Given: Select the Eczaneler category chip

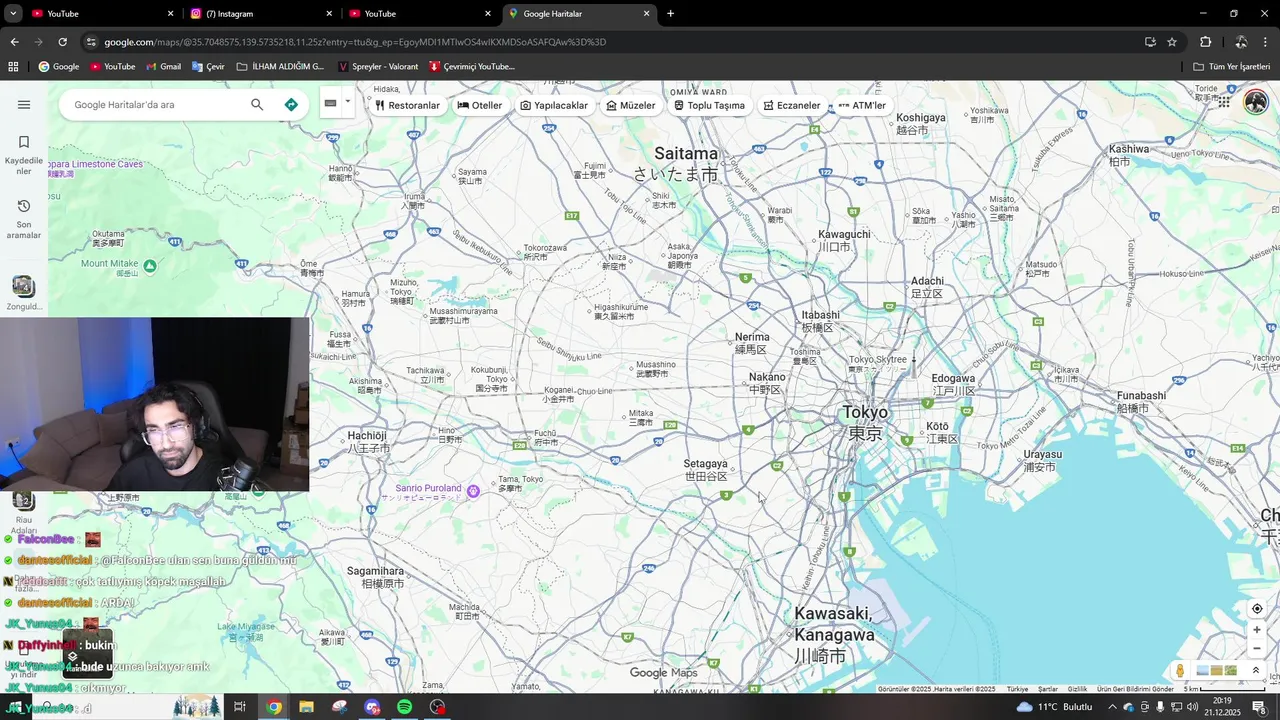Looking at the screenshot, I should click(792, 105).
